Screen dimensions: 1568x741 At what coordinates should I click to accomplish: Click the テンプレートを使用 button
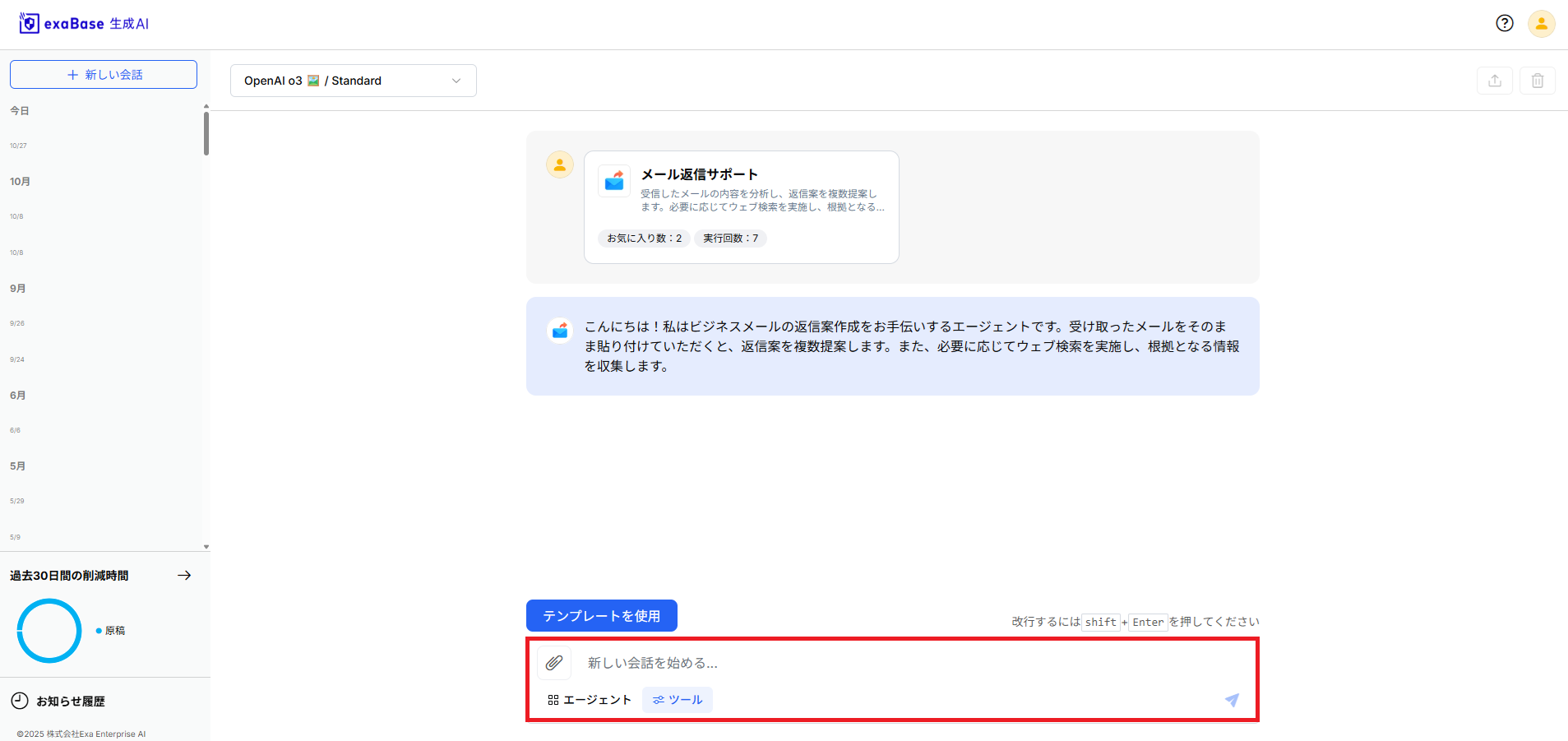(x=602, y=616)
